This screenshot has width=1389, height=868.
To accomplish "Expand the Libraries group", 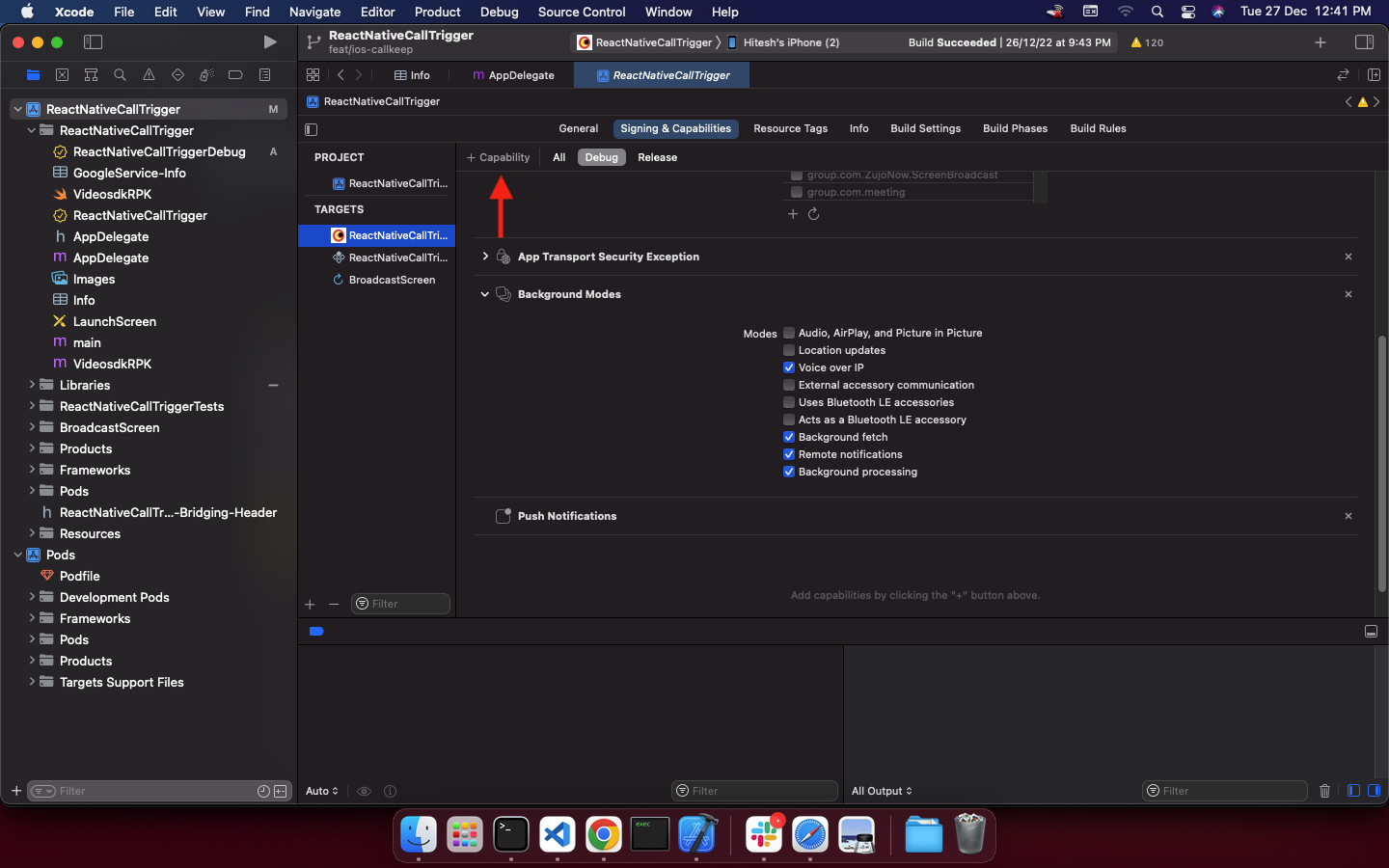I will point(32,385).
